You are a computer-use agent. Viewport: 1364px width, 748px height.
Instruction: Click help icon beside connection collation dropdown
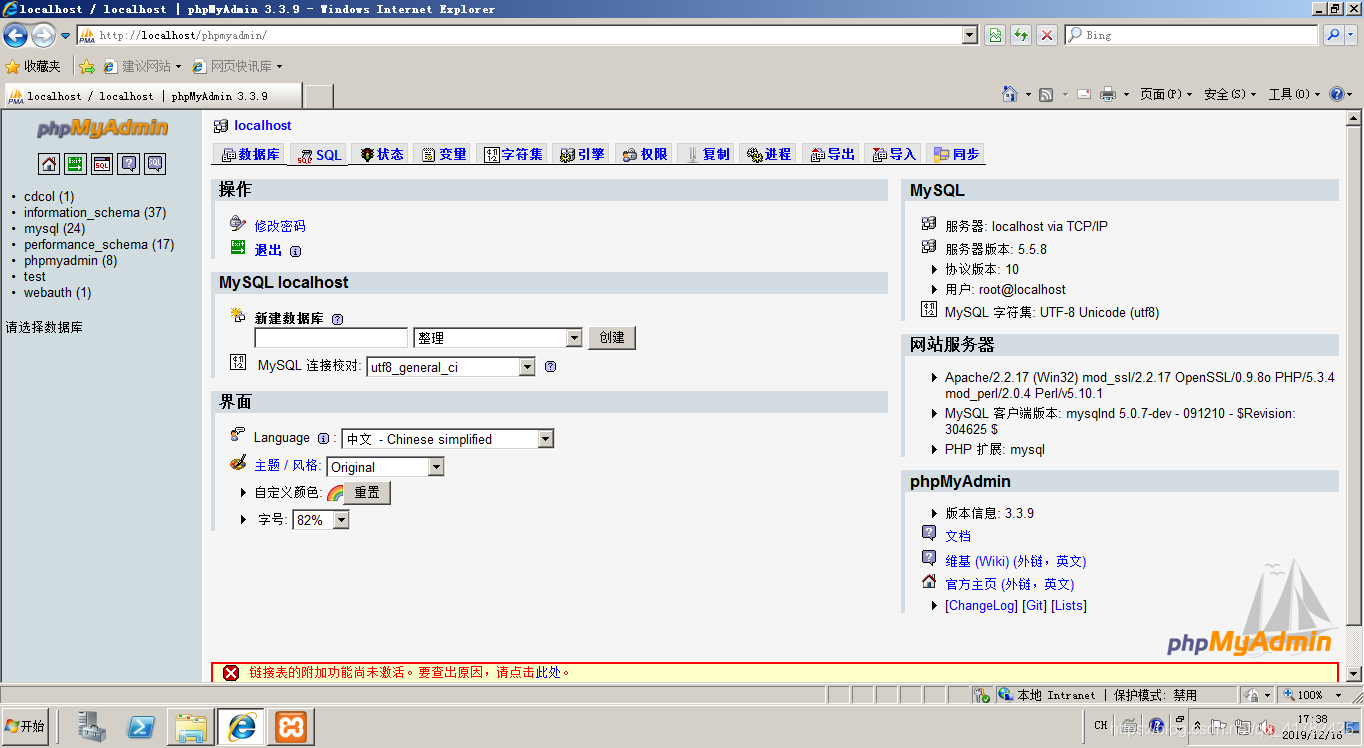[x=550, y=367]
